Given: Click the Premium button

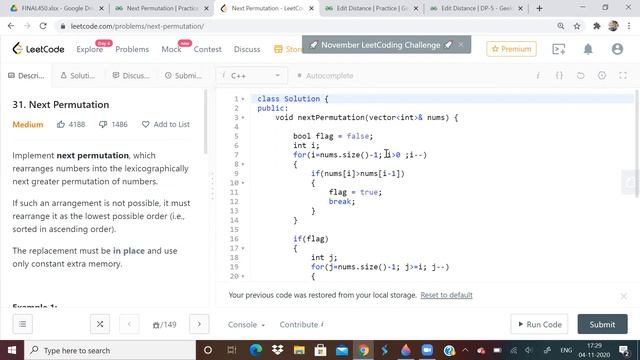Looking at the screenshot, I should [511, 49].
